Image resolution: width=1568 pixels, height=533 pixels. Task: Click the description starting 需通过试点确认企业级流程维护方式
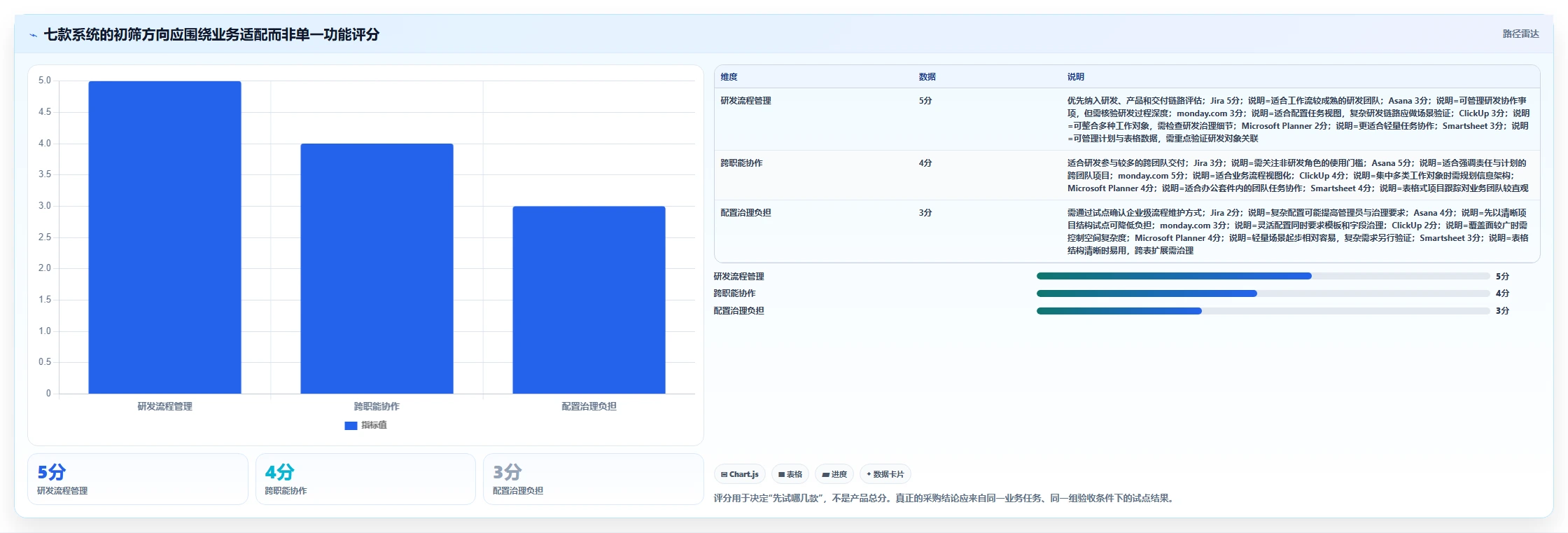click(1298, 232)
